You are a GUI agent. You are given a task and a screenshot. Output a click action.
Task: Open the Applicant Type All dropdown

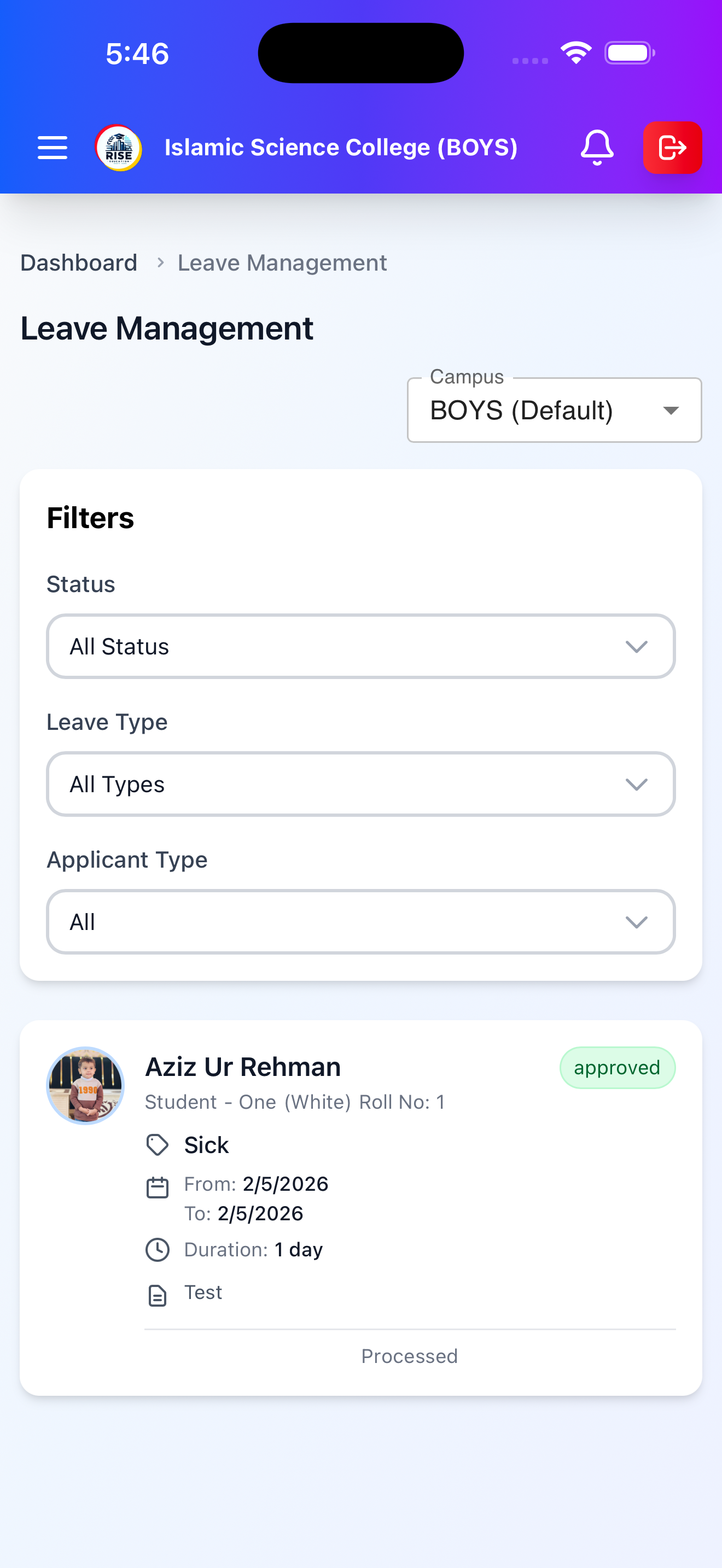[361, 922]
